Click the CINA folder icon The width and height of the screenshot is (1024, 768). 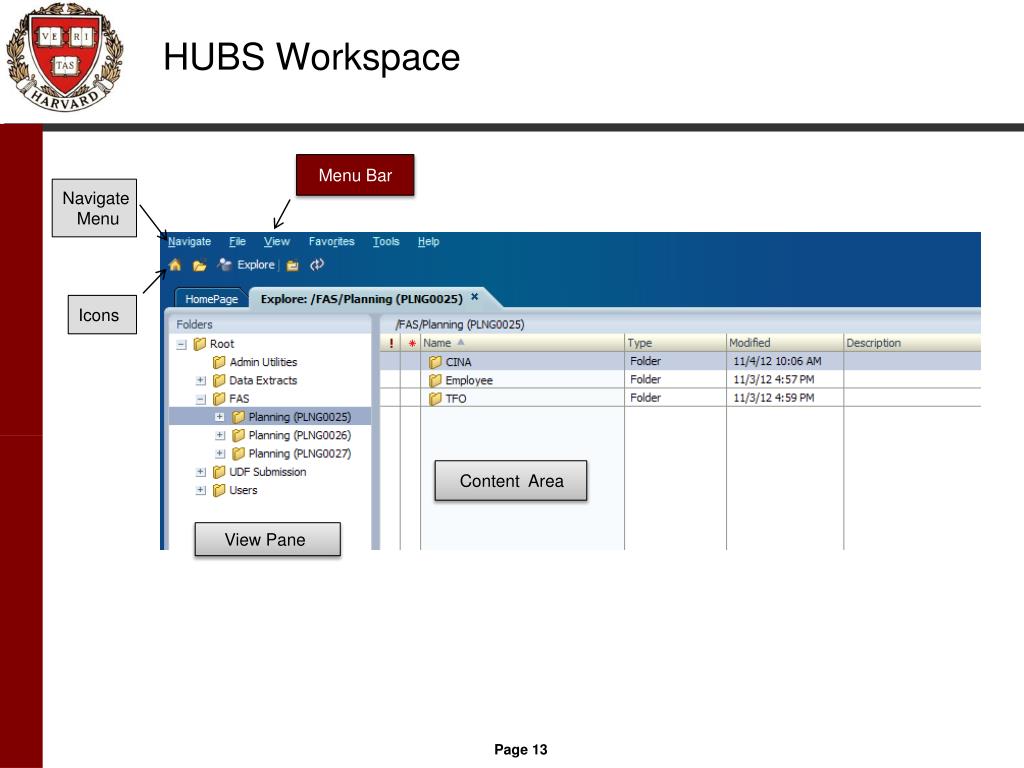pyautogui.click(x=436, y=362)
